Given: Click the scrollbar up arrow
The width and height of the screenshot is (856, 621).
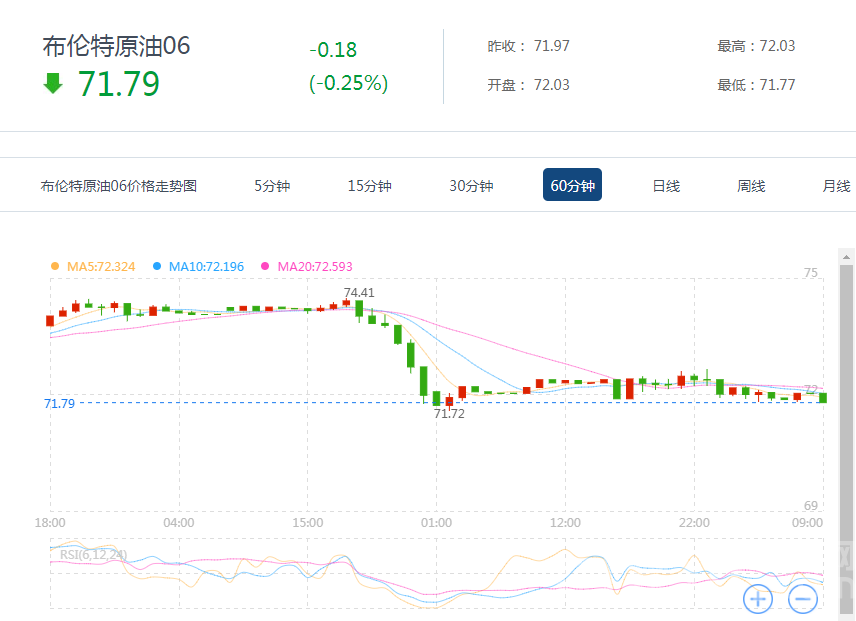Looking at the screenshot, I should point(847,256).
